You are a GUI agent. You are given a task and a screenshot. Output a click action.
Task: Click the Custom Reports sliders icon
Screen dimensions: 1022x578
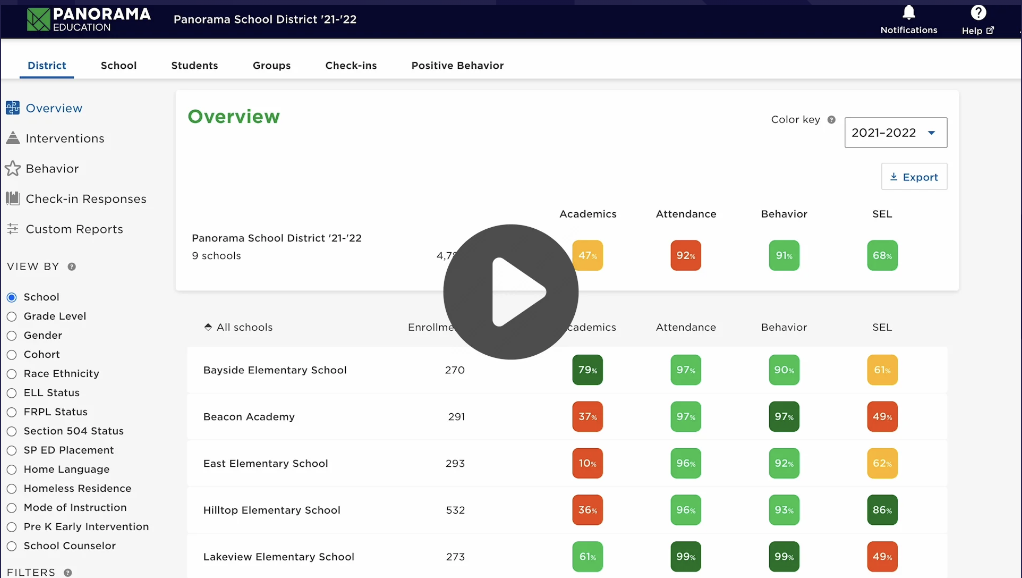[12, 229]
